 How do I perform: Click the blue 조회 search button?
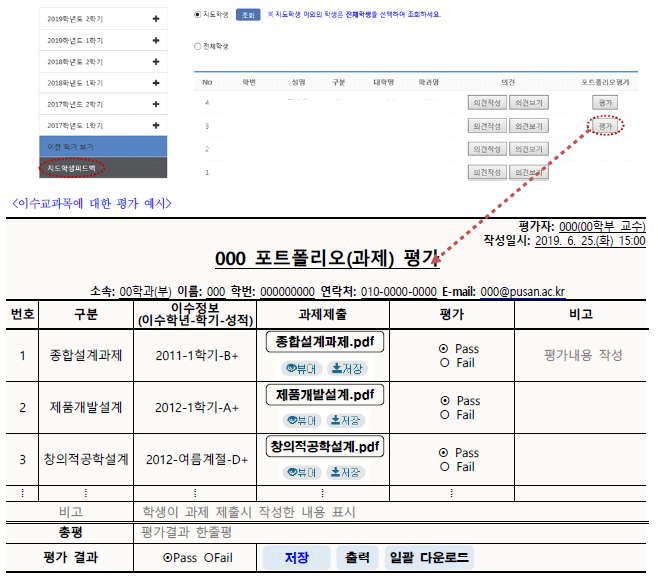coord(249,15)
